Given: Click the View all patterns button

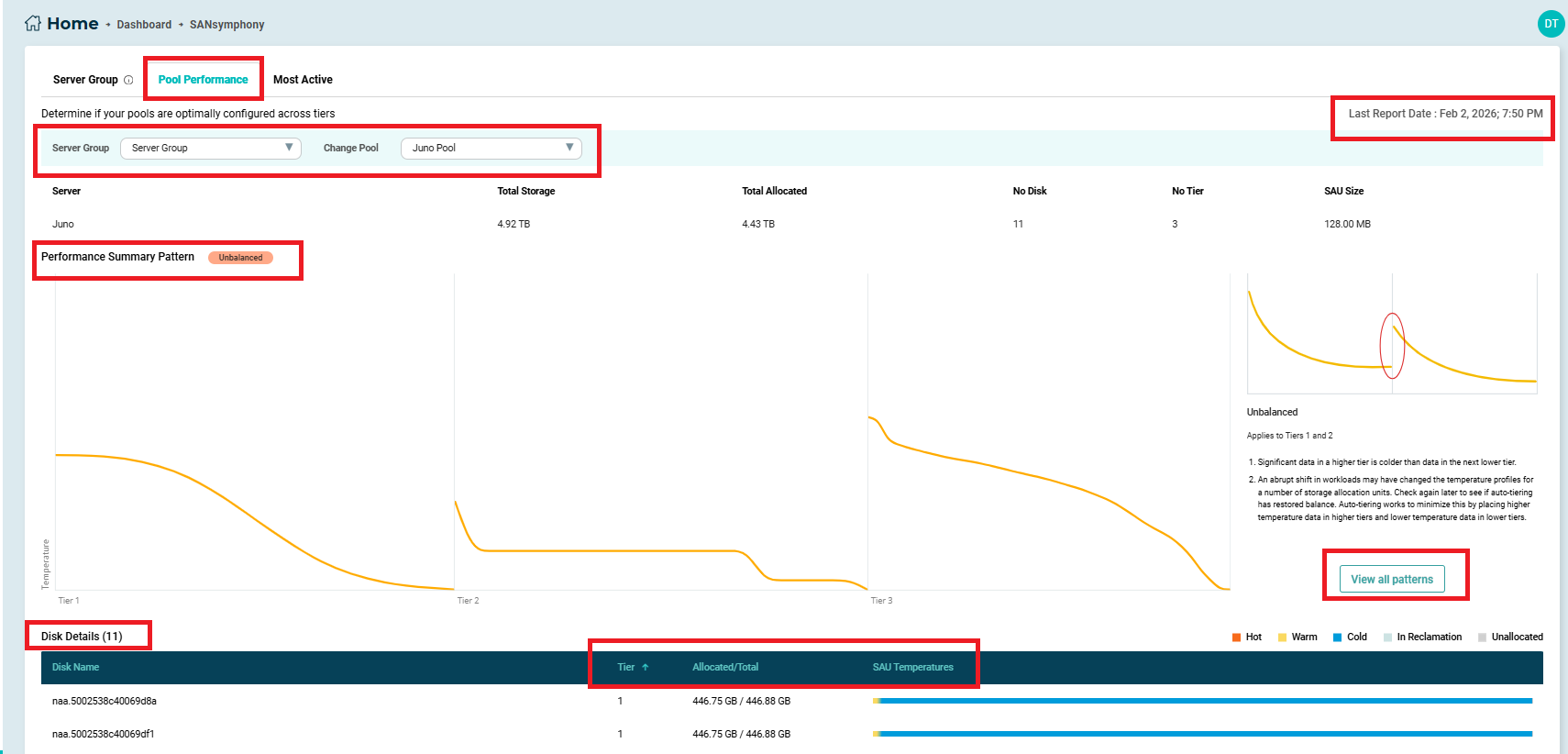Looking at the screenshot, I should click(1391, 580).
